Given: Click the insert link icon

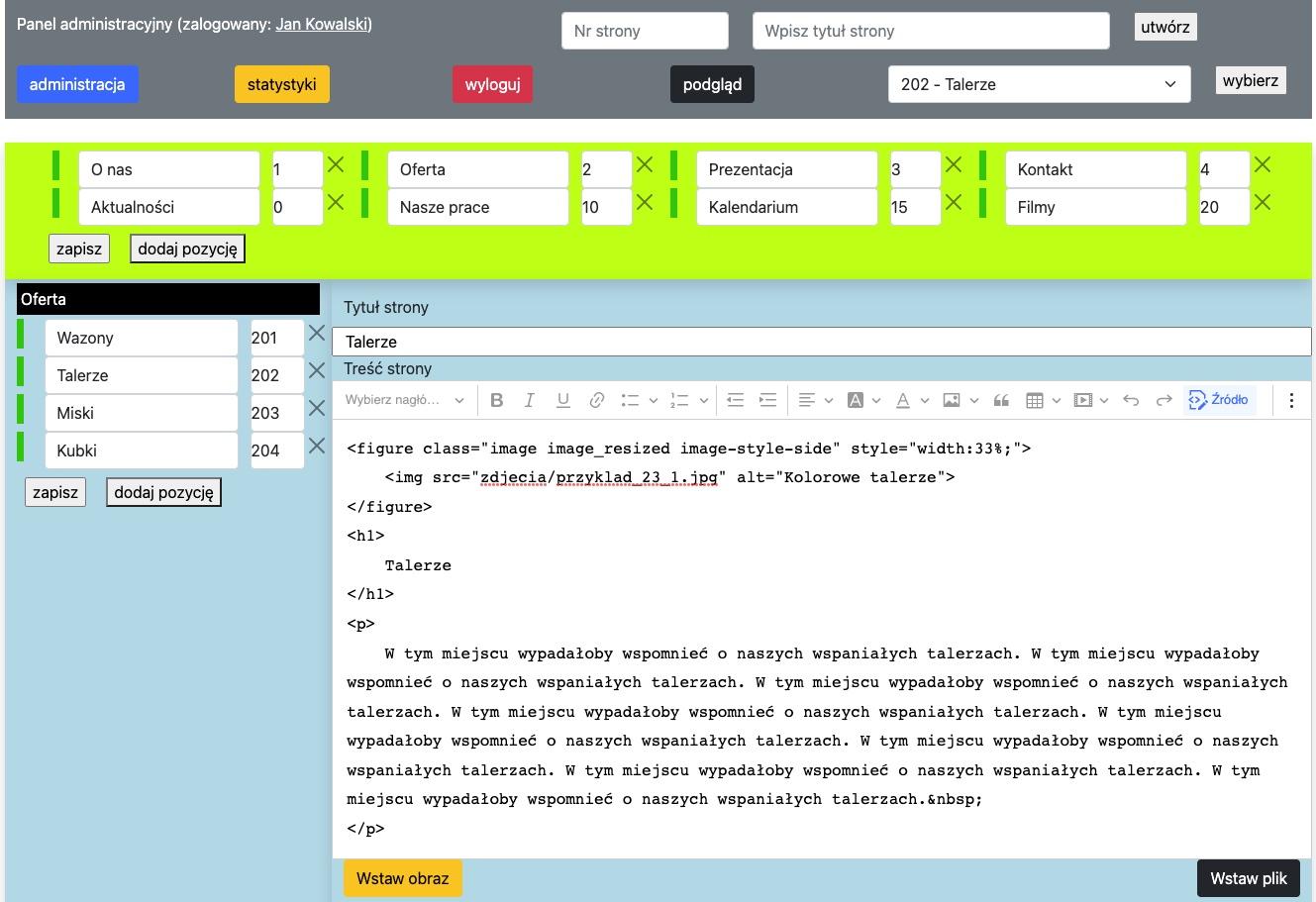Looking at the screenshot, I should tap(596, 400).
